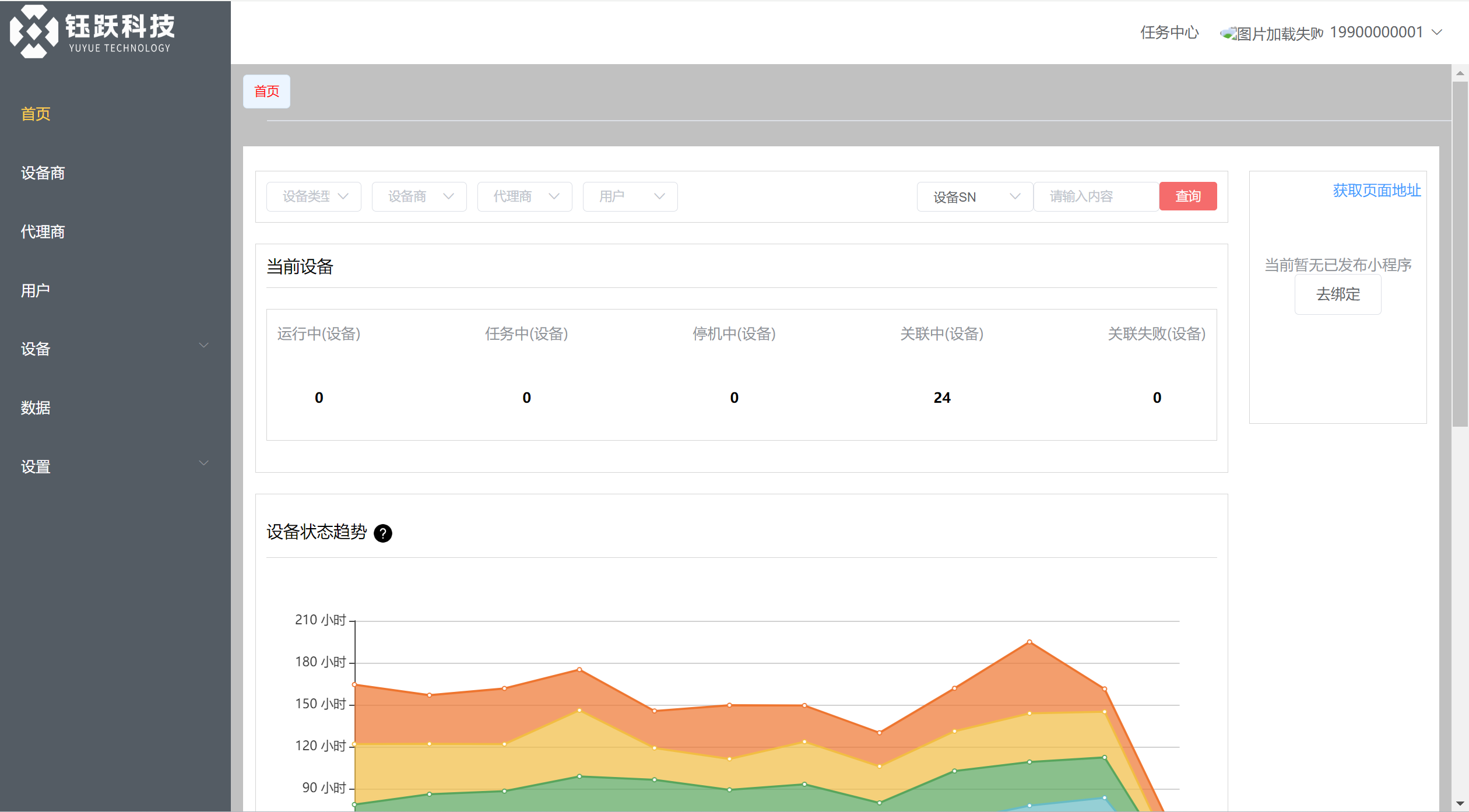1469x812 pixels.
Task: Click the 180 小时 axis label
Action: [321, 662]
